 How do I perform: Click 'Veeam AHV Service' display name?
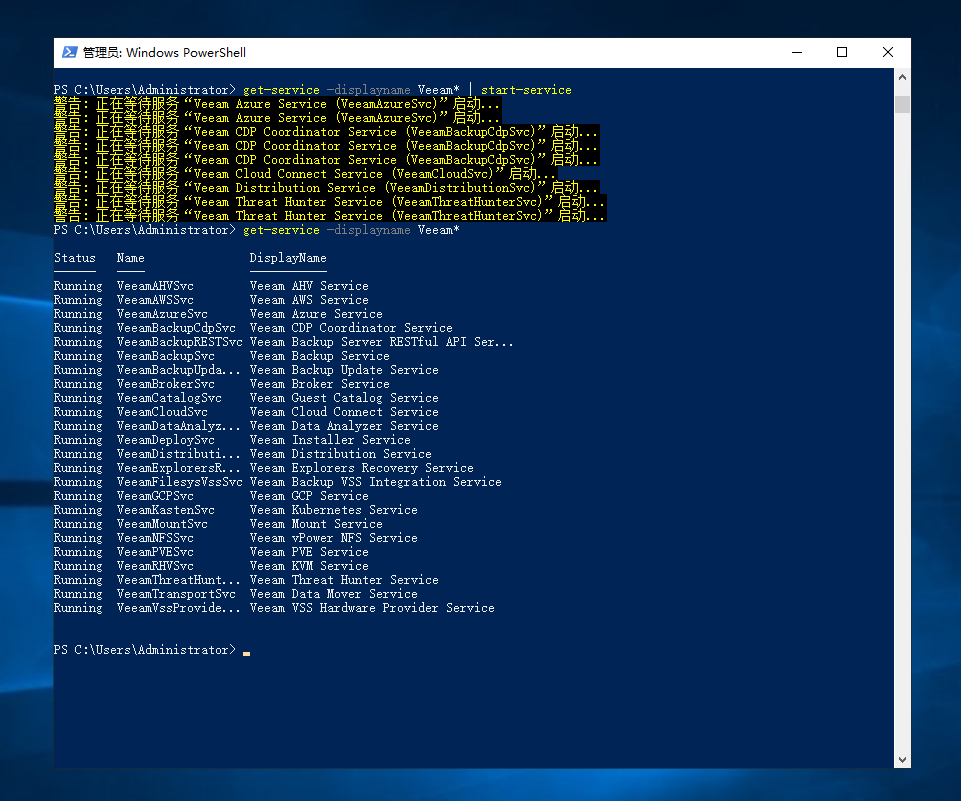tap(310, 286)
